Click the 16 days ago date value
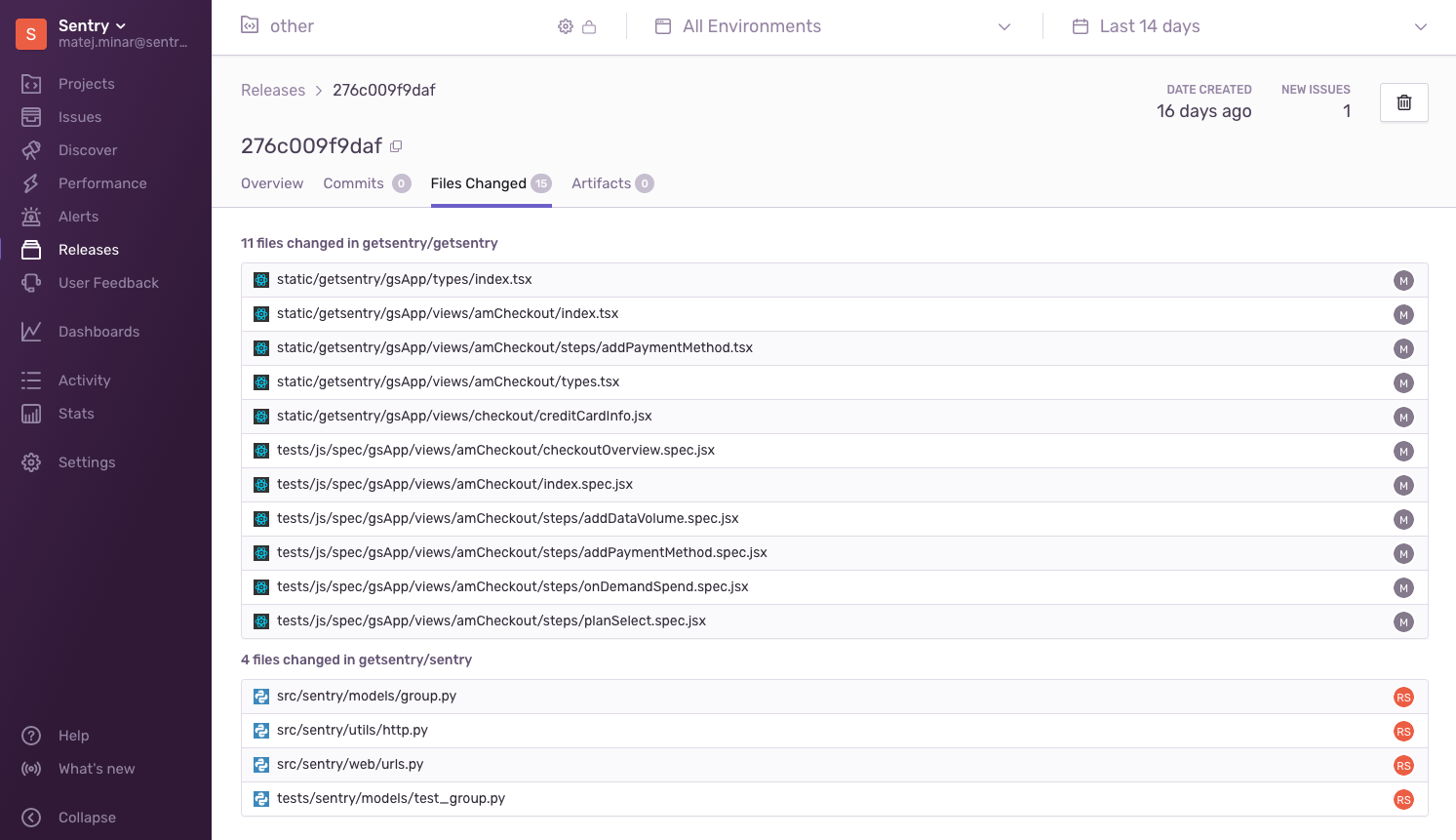This screenshot has width=1456, height=840. click(1203, 111)
